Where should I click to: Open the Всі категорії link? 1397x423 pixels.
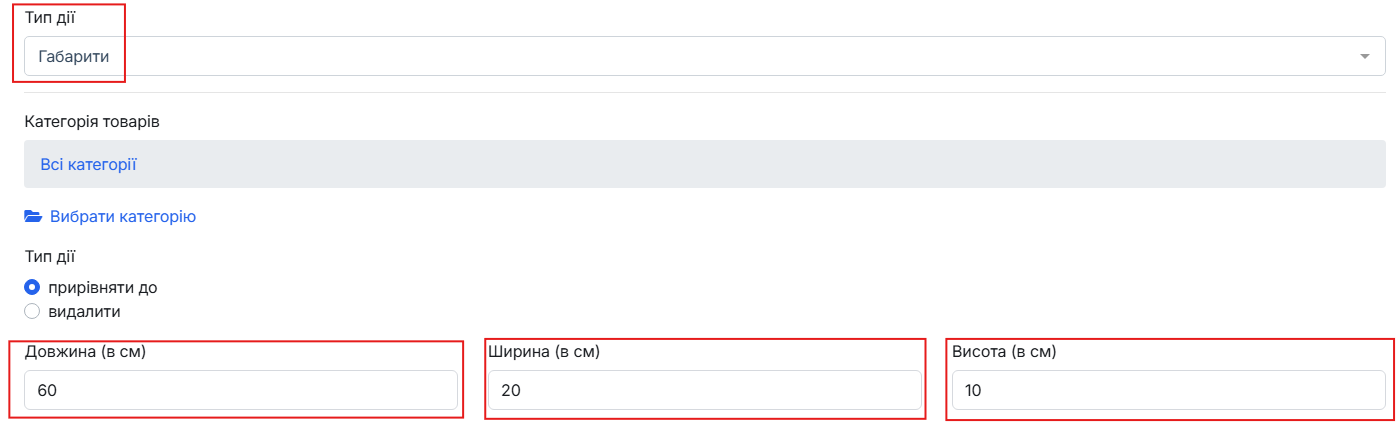coord(88,164)
